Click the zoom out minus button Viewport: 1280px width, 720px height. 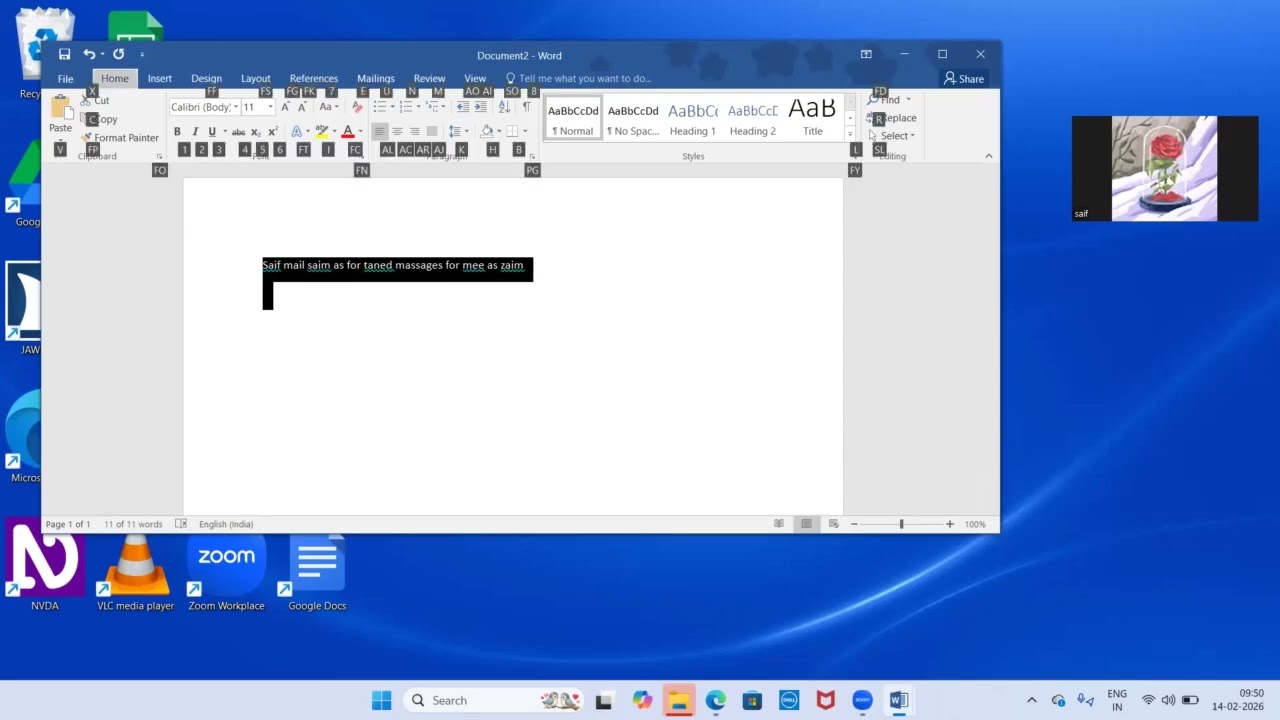[x=854, y=524]
